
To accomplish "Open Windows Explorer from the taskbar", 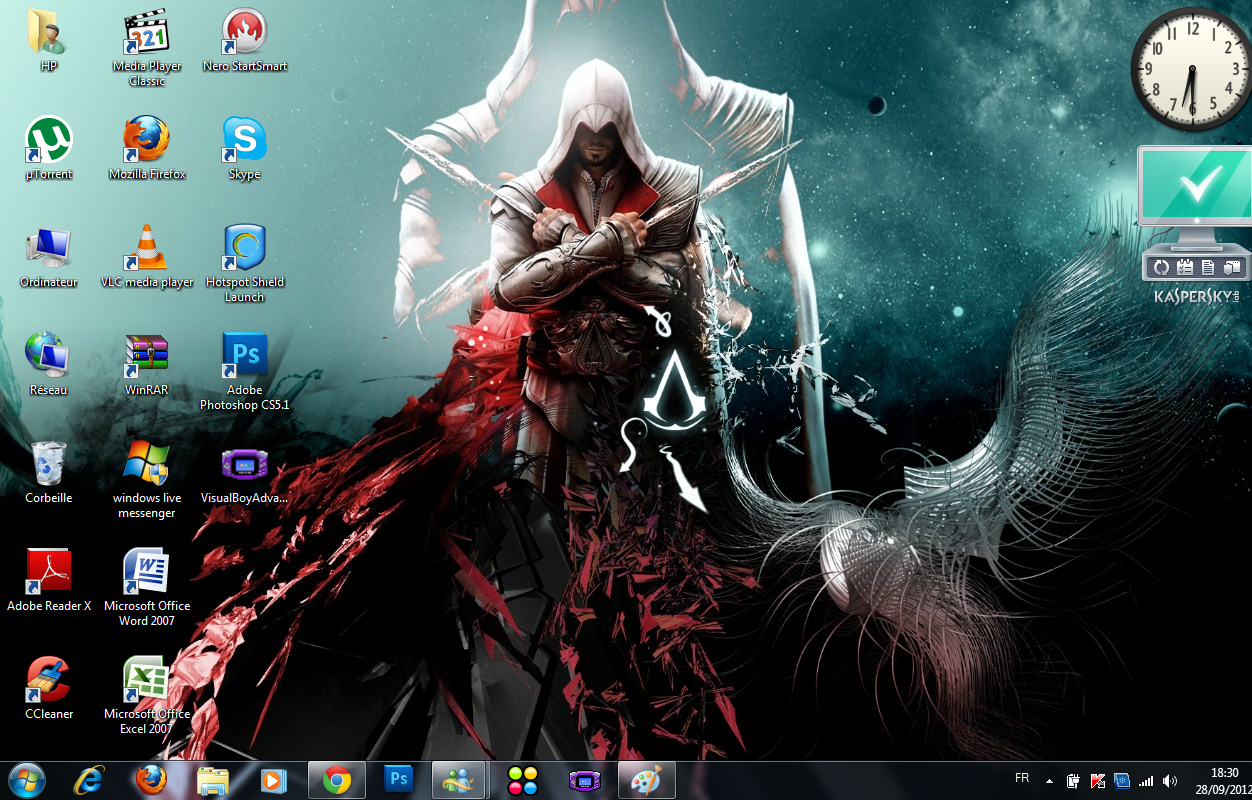I will (213, 780).
